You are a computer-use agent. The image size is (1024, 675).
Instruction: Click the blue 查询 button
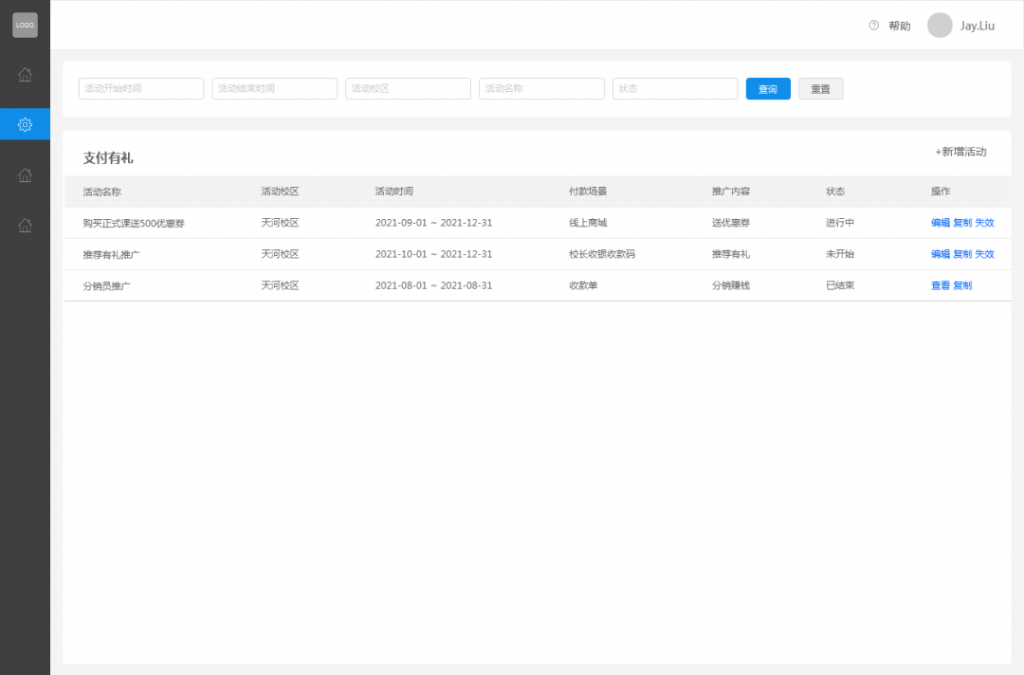click(768, 89)
